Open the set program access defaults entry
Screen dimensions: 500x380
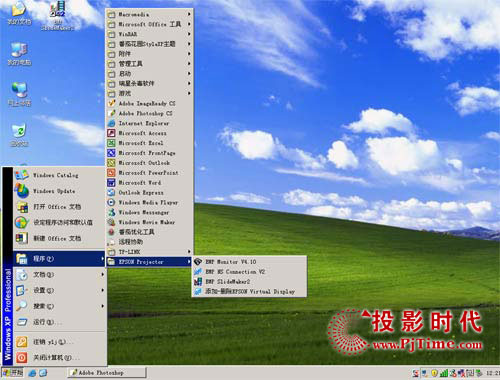pos(59,222)
